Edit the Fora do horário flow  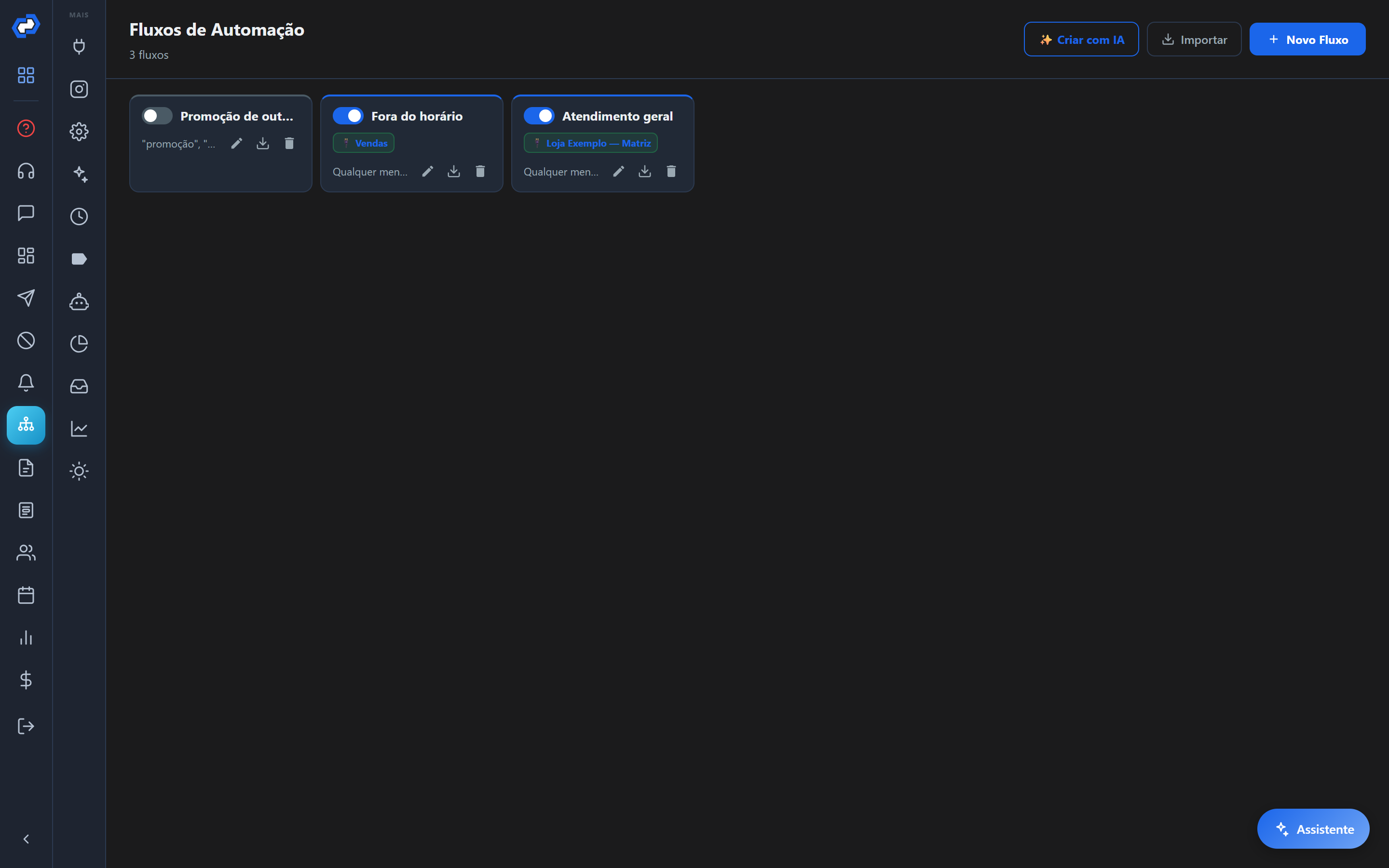[x=428, y=172]
